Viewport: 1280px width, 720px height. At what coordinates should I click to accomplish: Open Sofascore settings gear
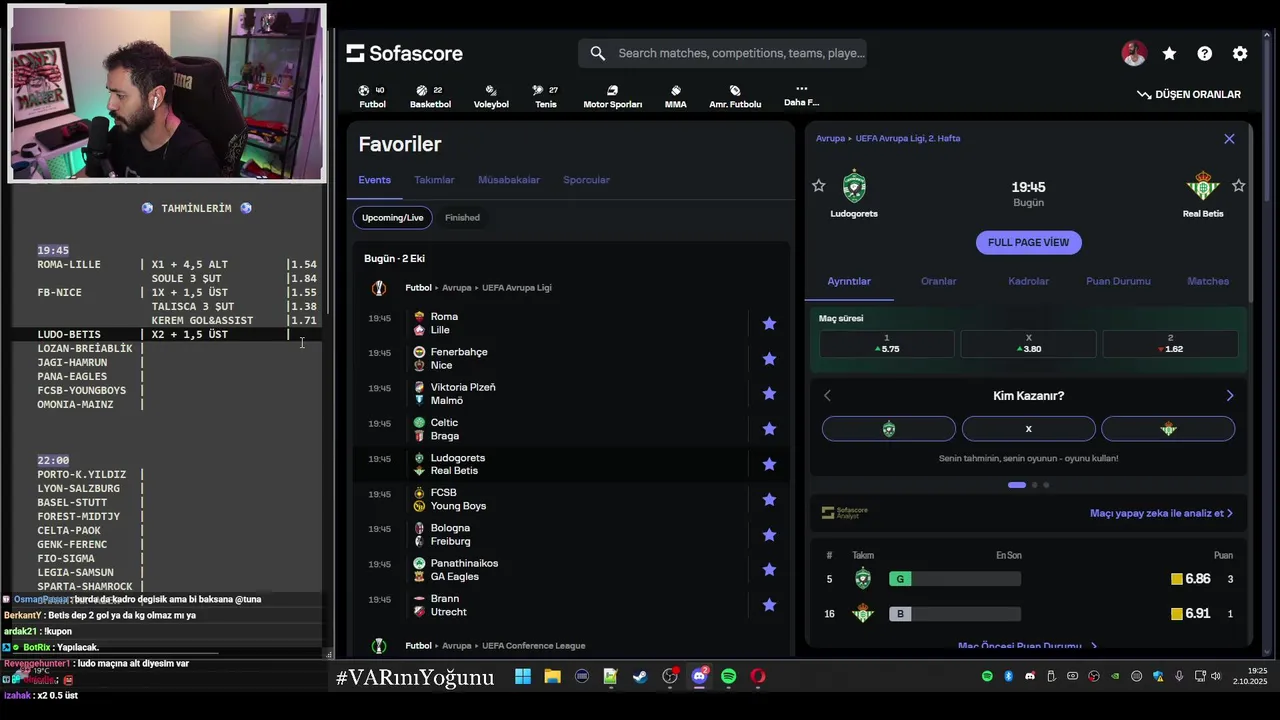pyautogui.click(x=1240, y=54)
